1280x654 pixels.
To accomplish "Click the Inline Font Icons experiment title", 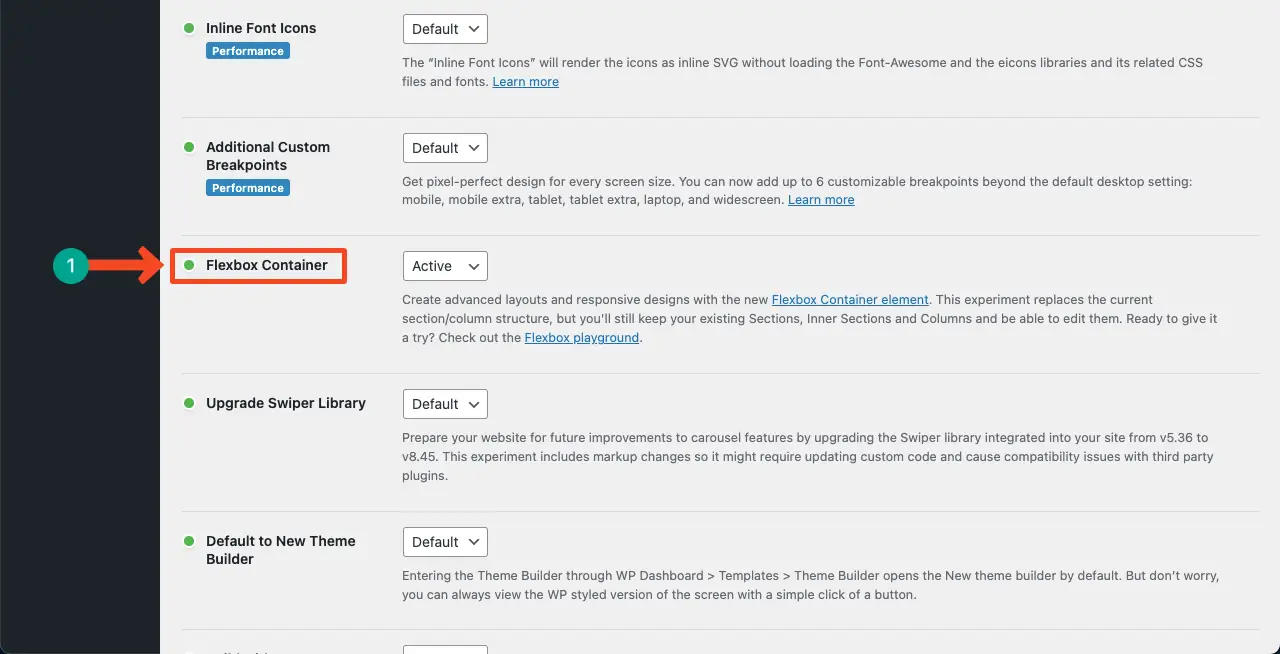I will pyautogui.click(x=261, y=28).
